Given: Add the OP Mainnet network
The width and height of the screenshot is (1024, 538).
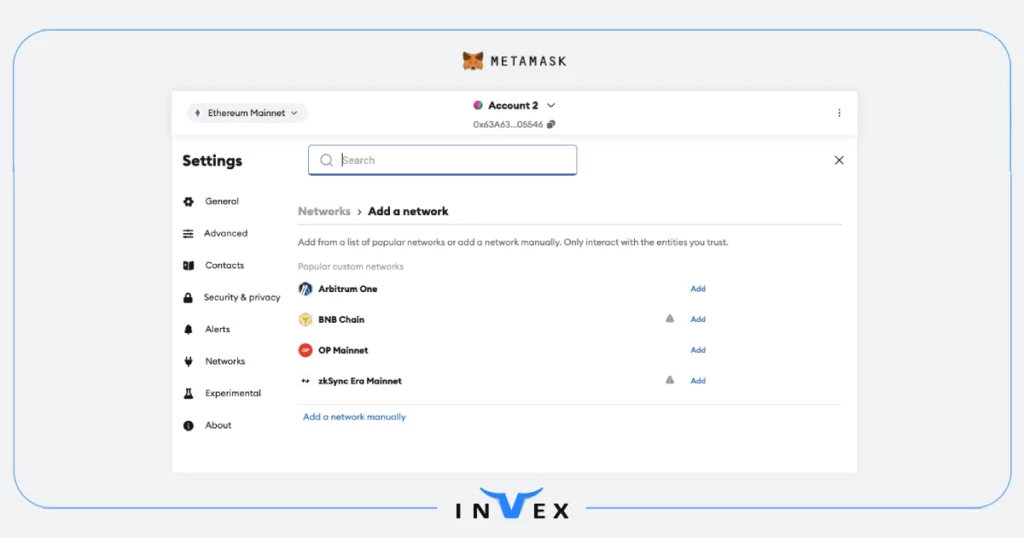Looking at the screenshot, I should point(698,350).
